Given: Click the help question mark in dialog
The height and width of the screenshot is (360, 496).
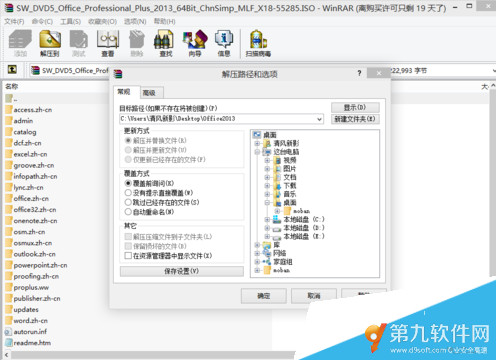Looking at the screenshot, I should [x=359, y=73].
